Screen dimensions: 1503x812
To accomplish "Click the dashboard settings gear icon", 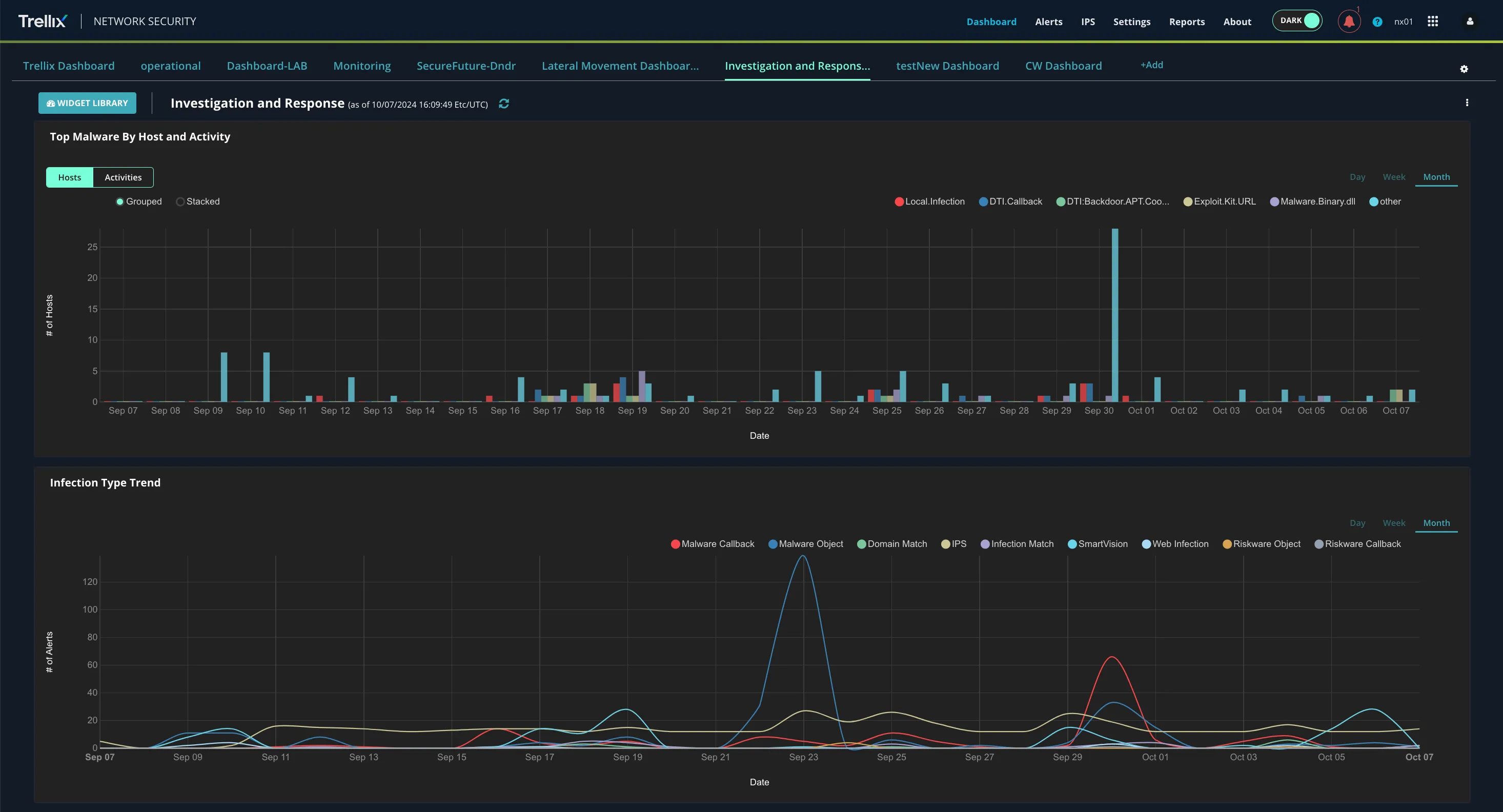I will coord(1464,69).
